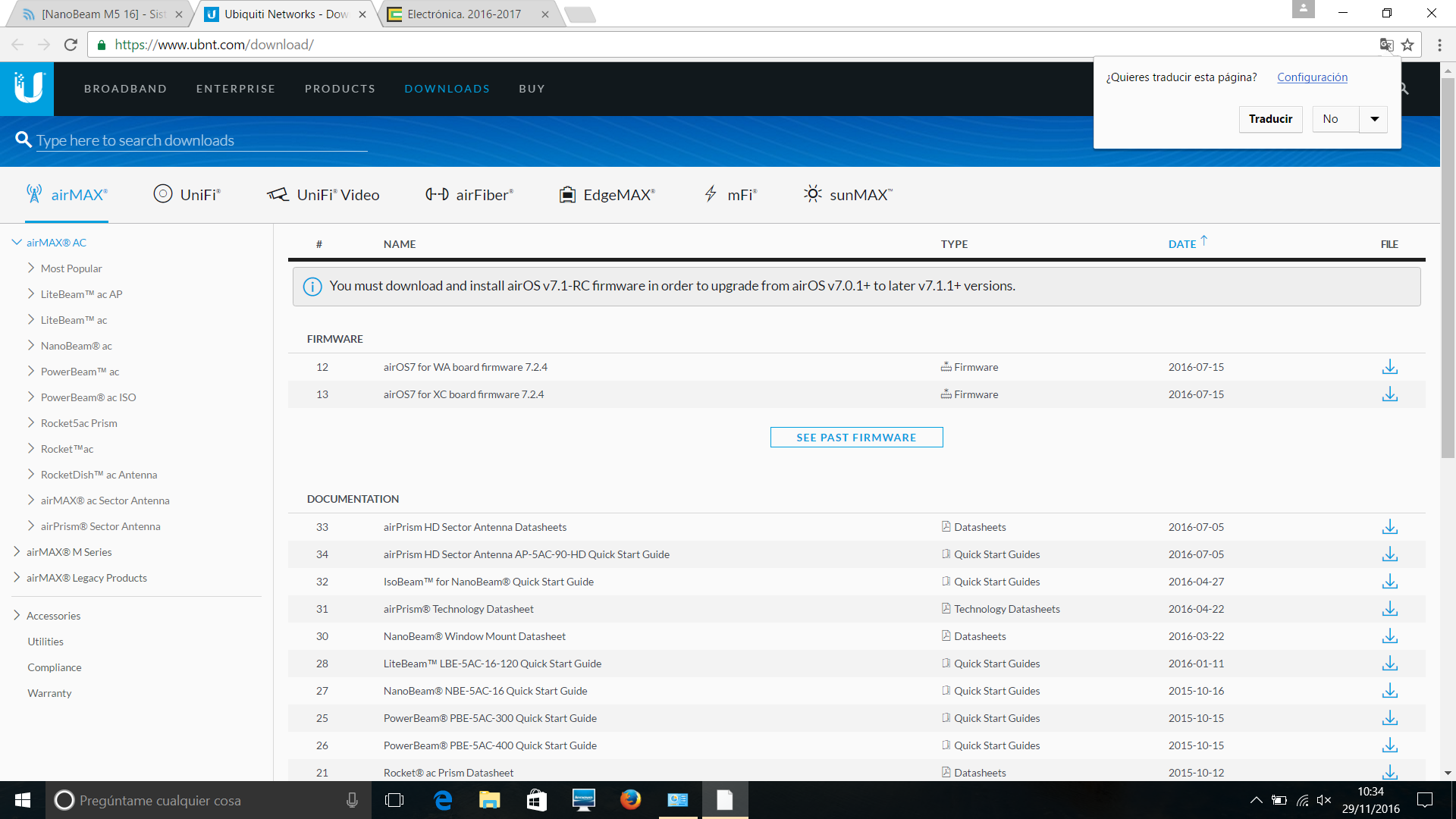Click the downloads search field
Screen dimensions: 1456x819
point(202,140)
